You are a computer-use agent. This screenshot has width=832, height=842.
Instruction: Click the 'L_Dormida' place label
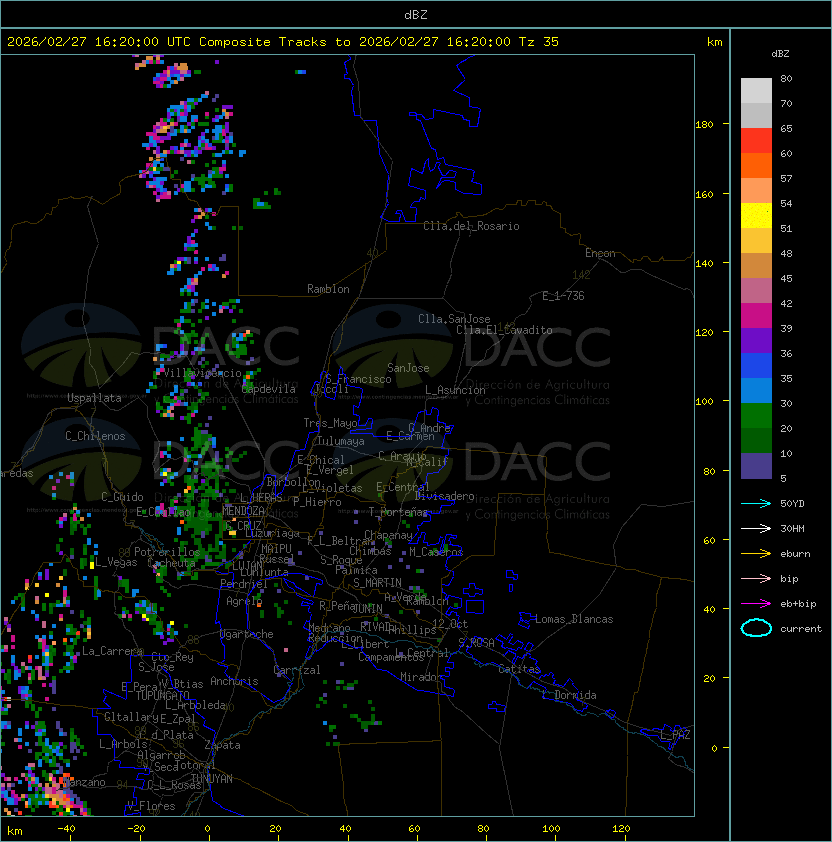(x=569, y=695)
